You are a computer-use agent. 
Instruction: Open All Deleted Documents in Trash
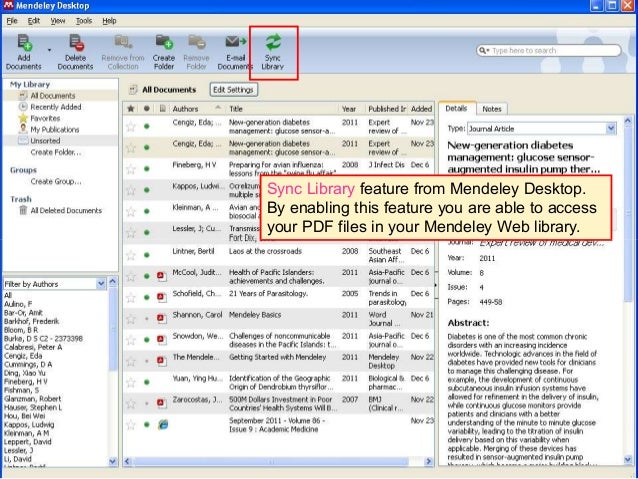pyautogui.click(x=66, y=210)
